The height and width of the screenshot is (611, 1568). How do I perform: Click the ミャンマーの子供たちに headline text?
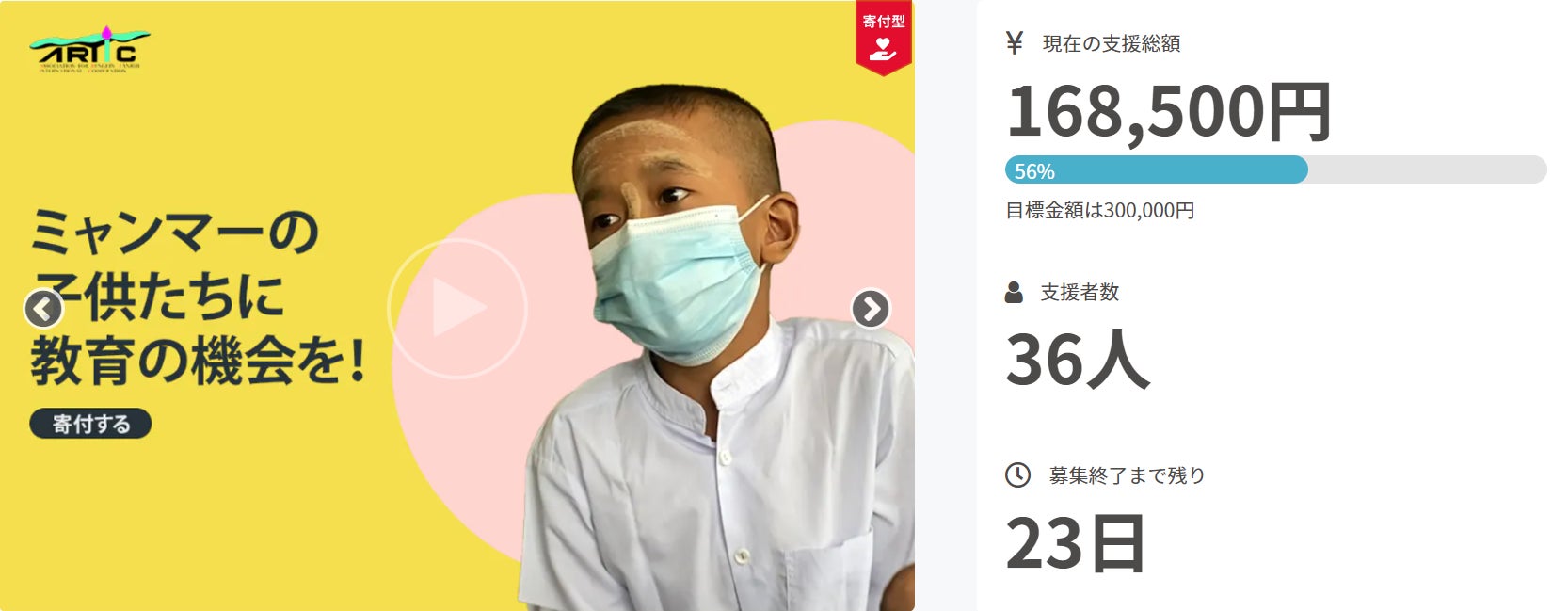pos(174,265)
